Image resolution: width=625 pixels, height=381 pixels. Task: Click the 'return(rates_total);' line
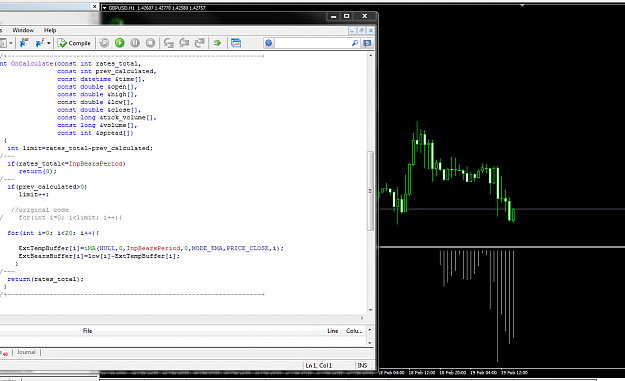[x=45, y=279]
